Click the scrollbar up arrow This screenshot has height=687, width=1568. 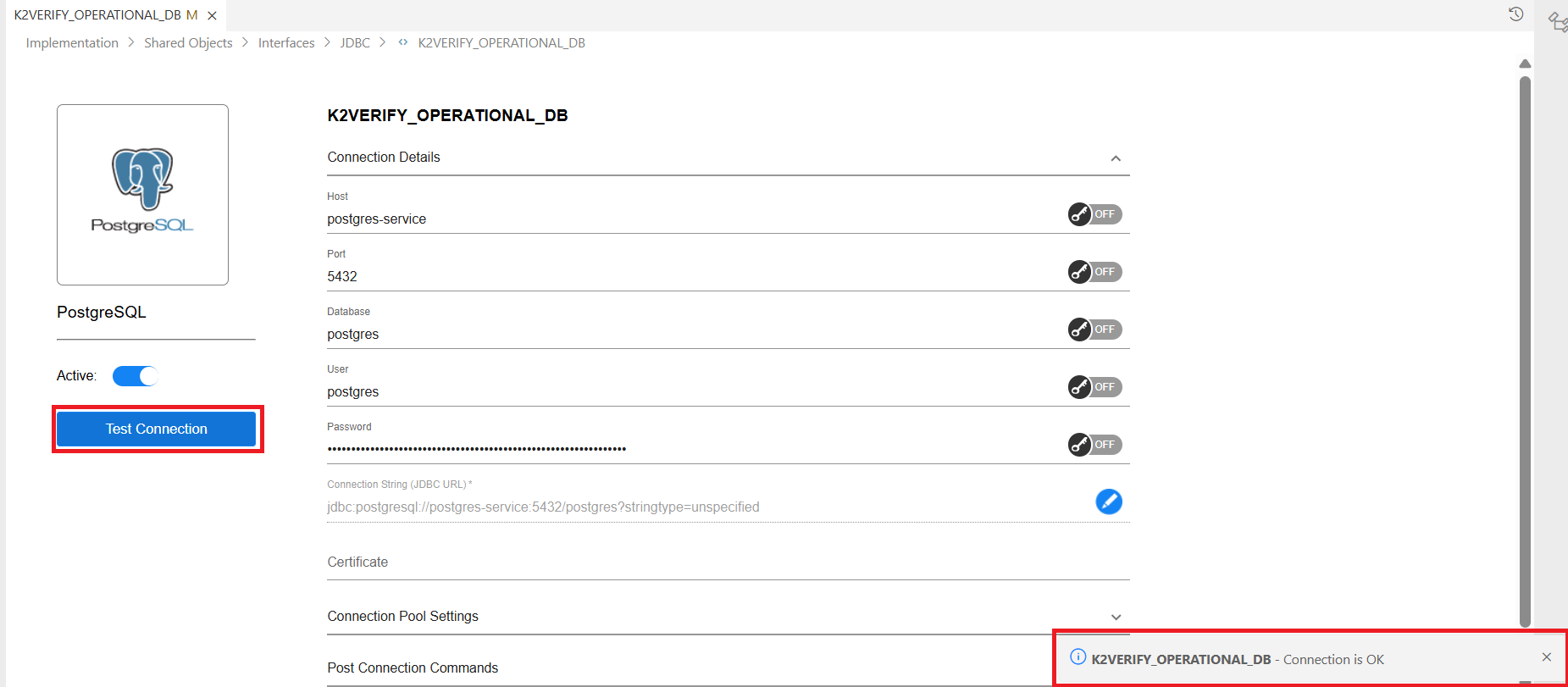[1525, 64]
